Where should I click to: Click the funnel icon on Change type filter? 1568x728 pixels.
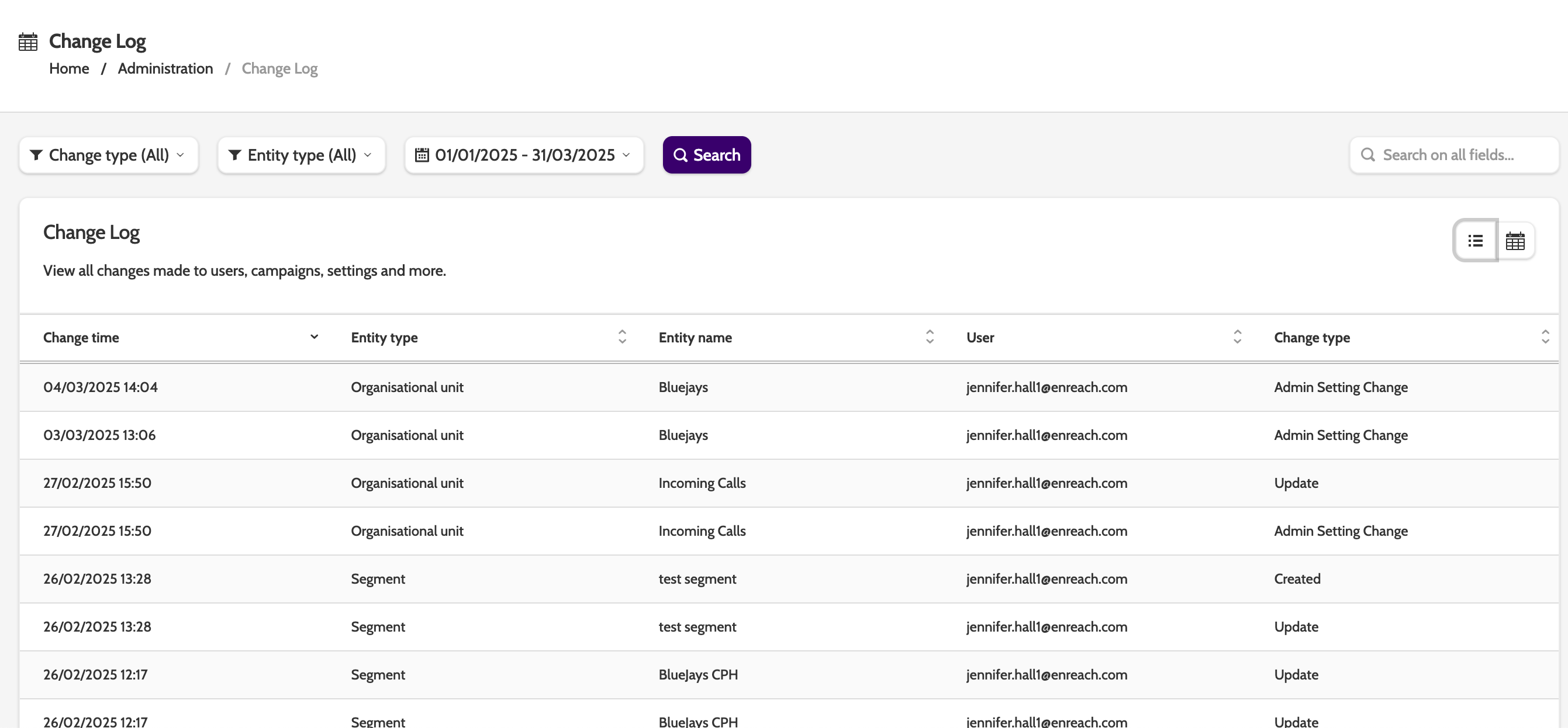point(36,155)
